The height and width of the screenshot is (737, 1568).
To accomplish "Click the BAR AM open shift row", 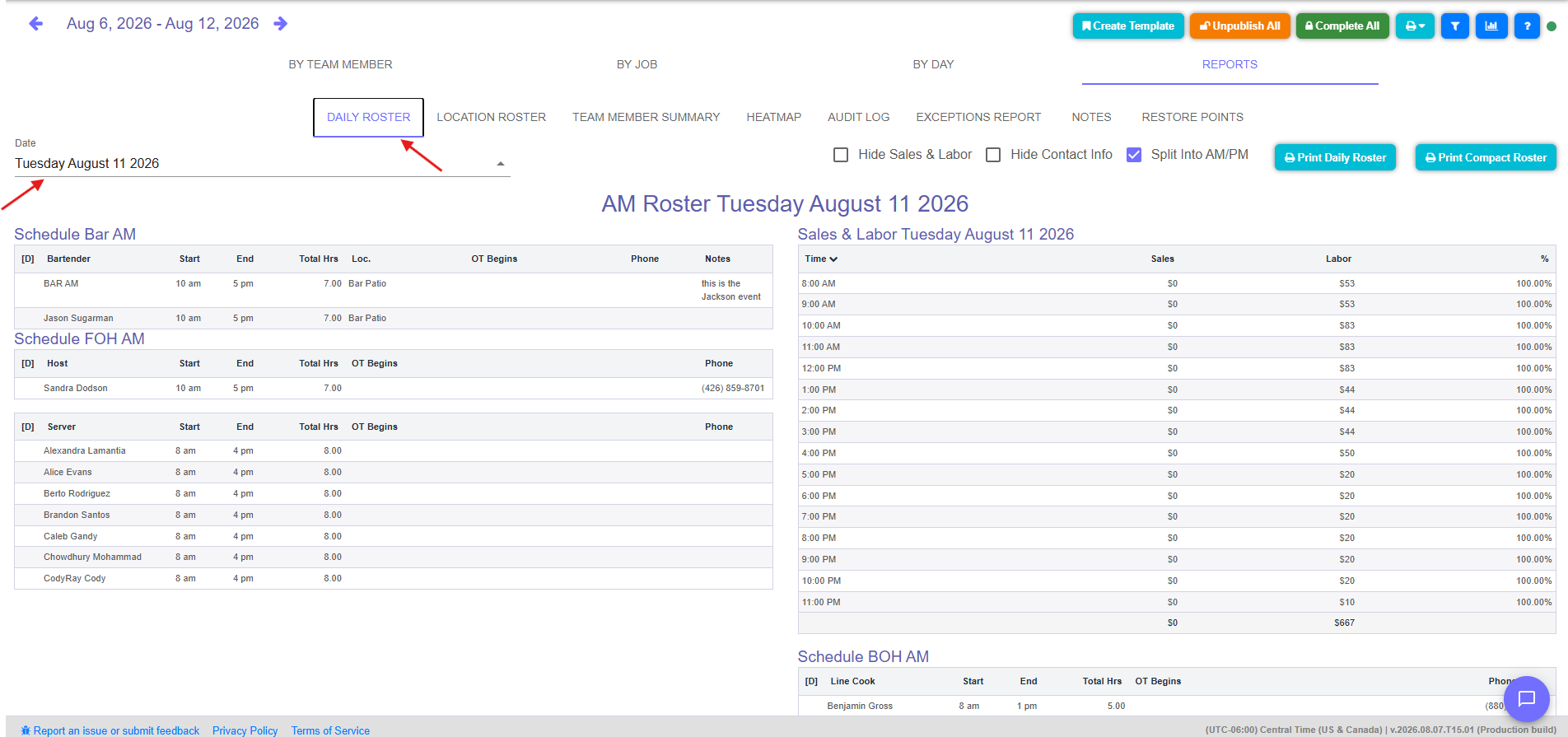I will point(394,290).
